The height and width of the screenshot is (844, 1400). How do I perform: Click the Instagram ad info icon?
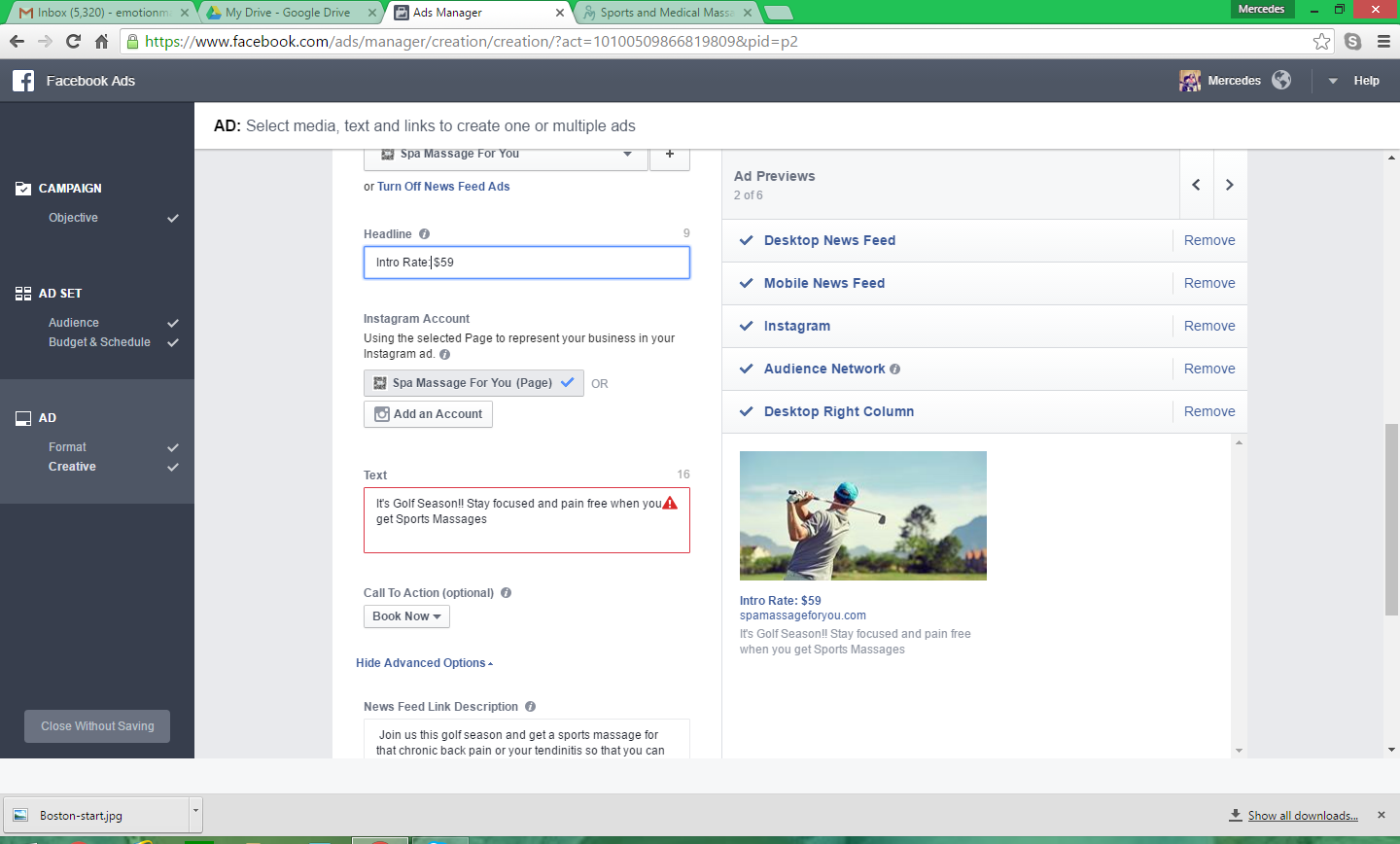coord(444,354)
